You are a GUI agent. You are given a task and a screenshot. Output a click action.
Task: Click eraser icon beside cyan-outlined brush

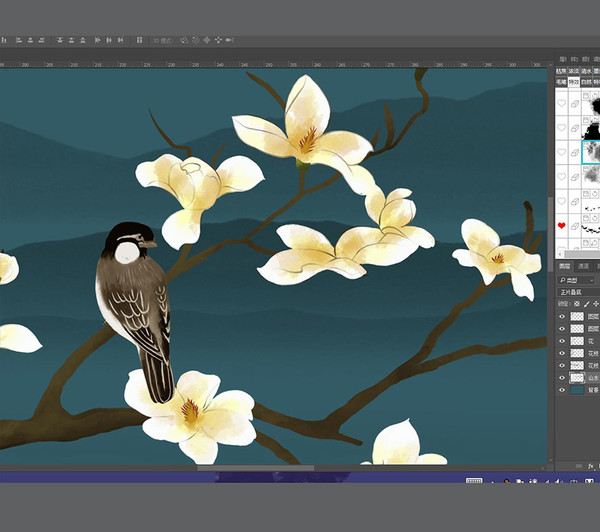coord(575,152)
